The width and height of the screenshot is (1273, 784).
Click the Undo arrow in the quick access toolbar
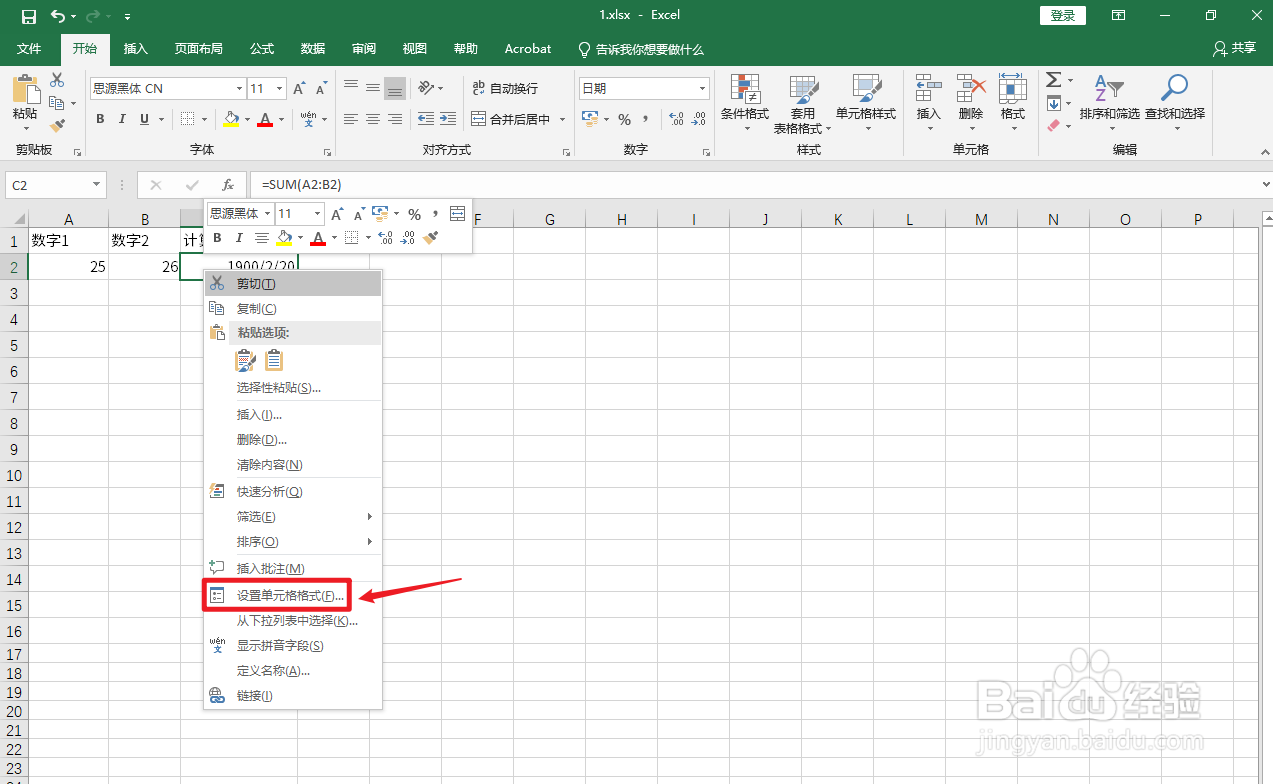pos(57,16)
